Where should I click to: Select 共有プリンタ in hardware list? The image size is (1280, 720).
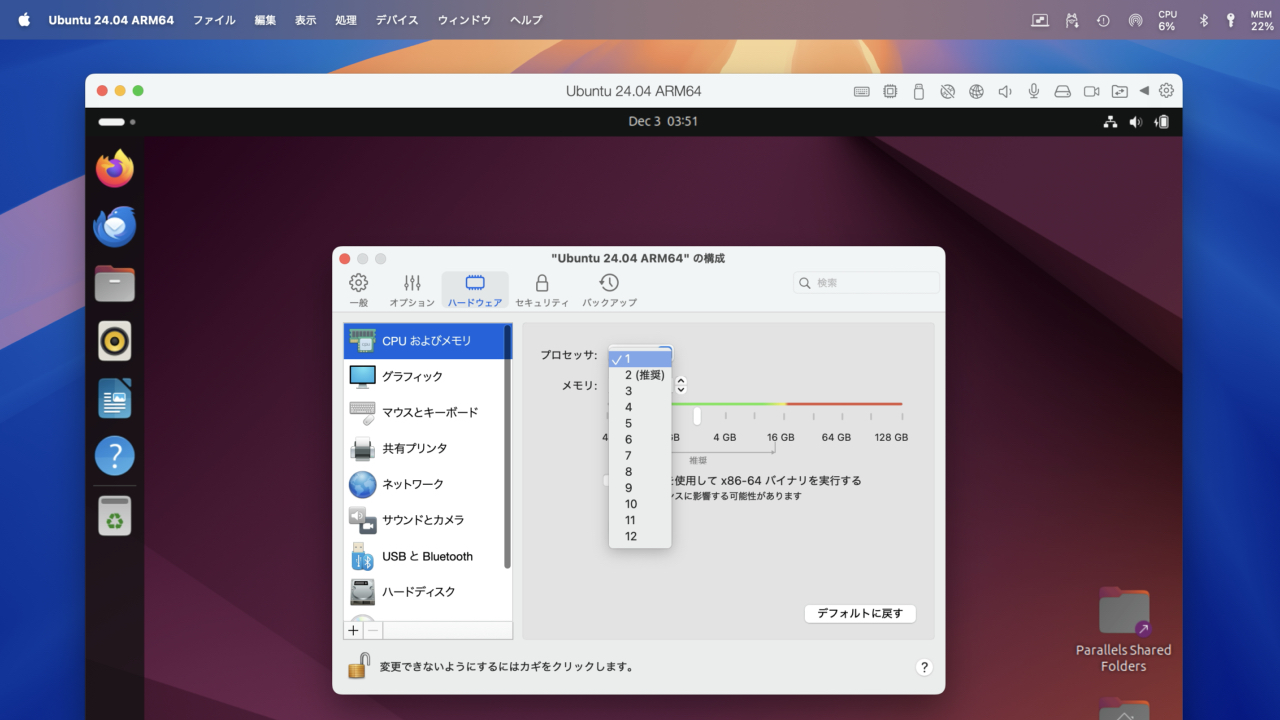click(425, 449)
